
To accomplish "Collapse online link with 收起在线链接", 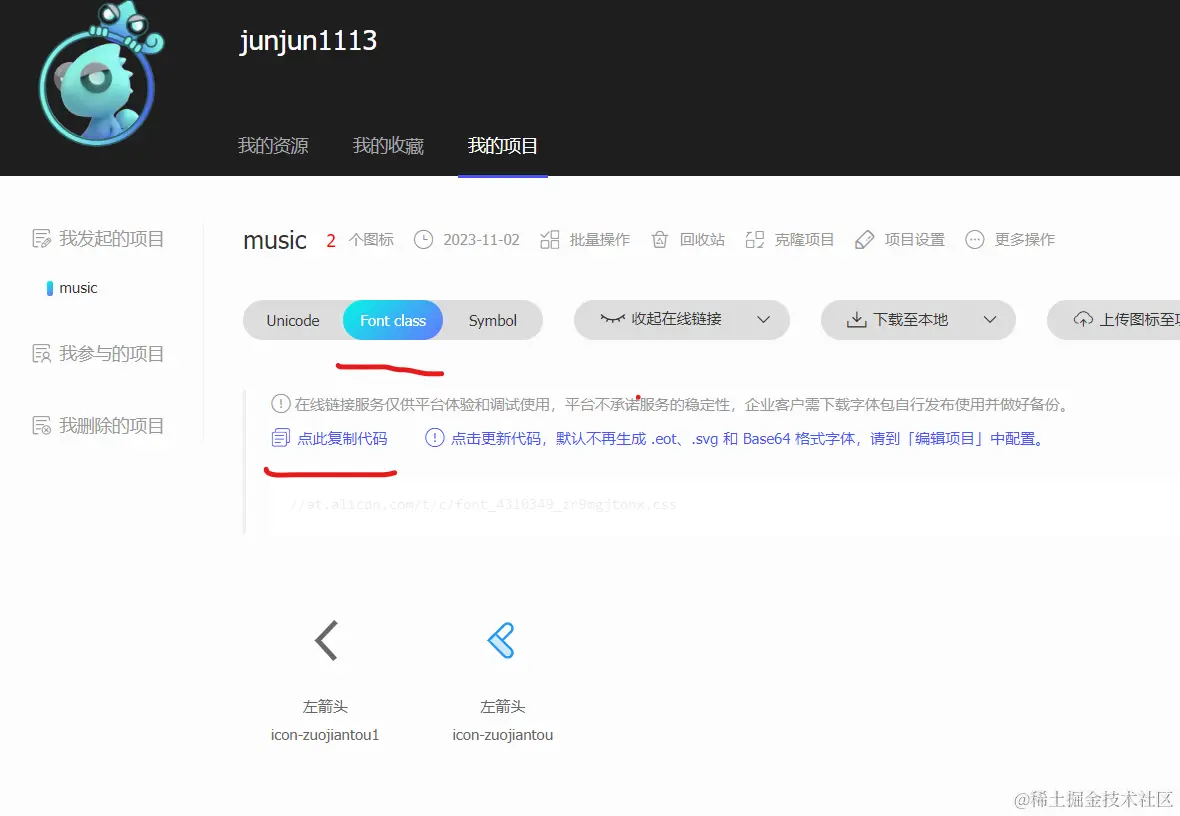I will pyautogui.click(x=676, y=319).
